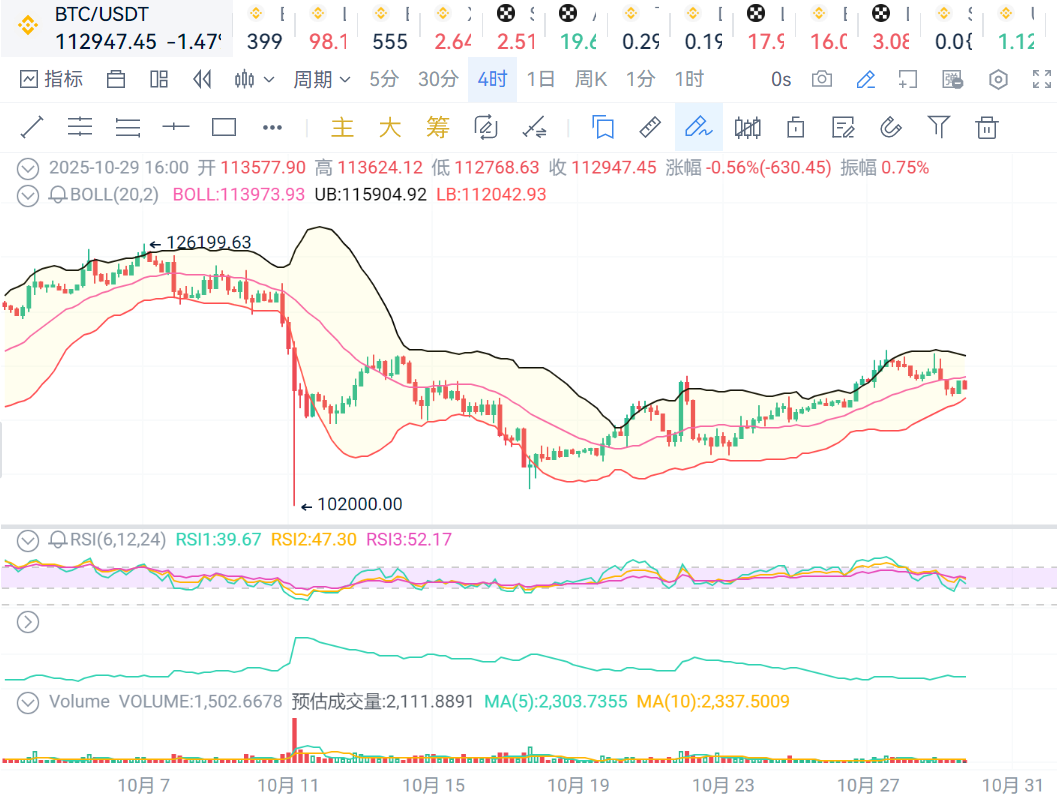Open chart settings hexagon icon
Image resolution: width=1057 pixels, height=804 pixels.
click(x=998, y=79)
